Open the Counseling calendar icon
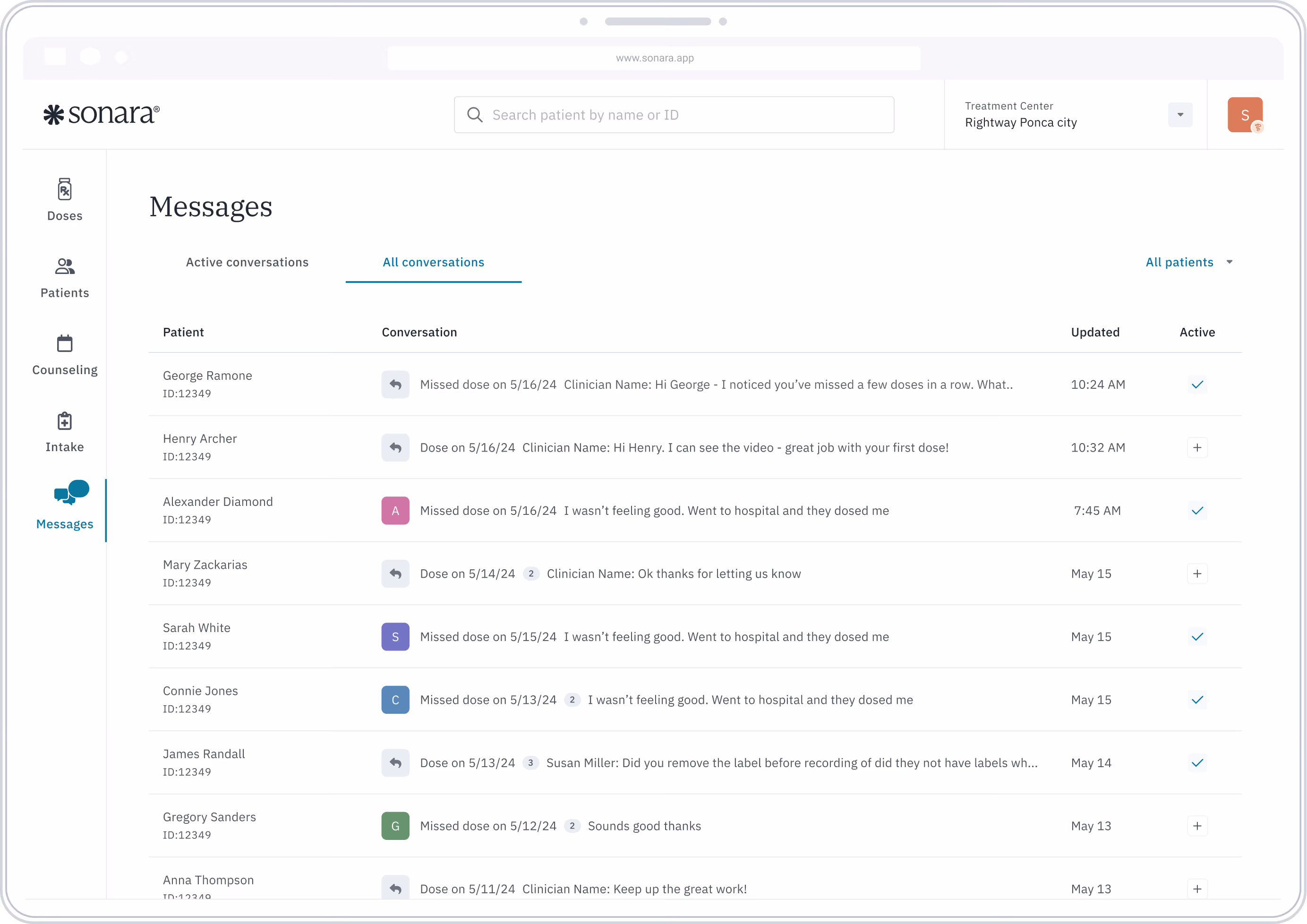This screenshot has height=924, width=1307. 65,343
